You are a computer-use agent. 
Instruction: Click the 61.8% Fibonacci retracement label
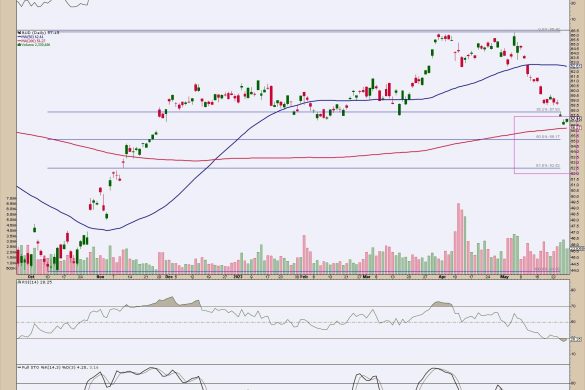click(548, 165)
